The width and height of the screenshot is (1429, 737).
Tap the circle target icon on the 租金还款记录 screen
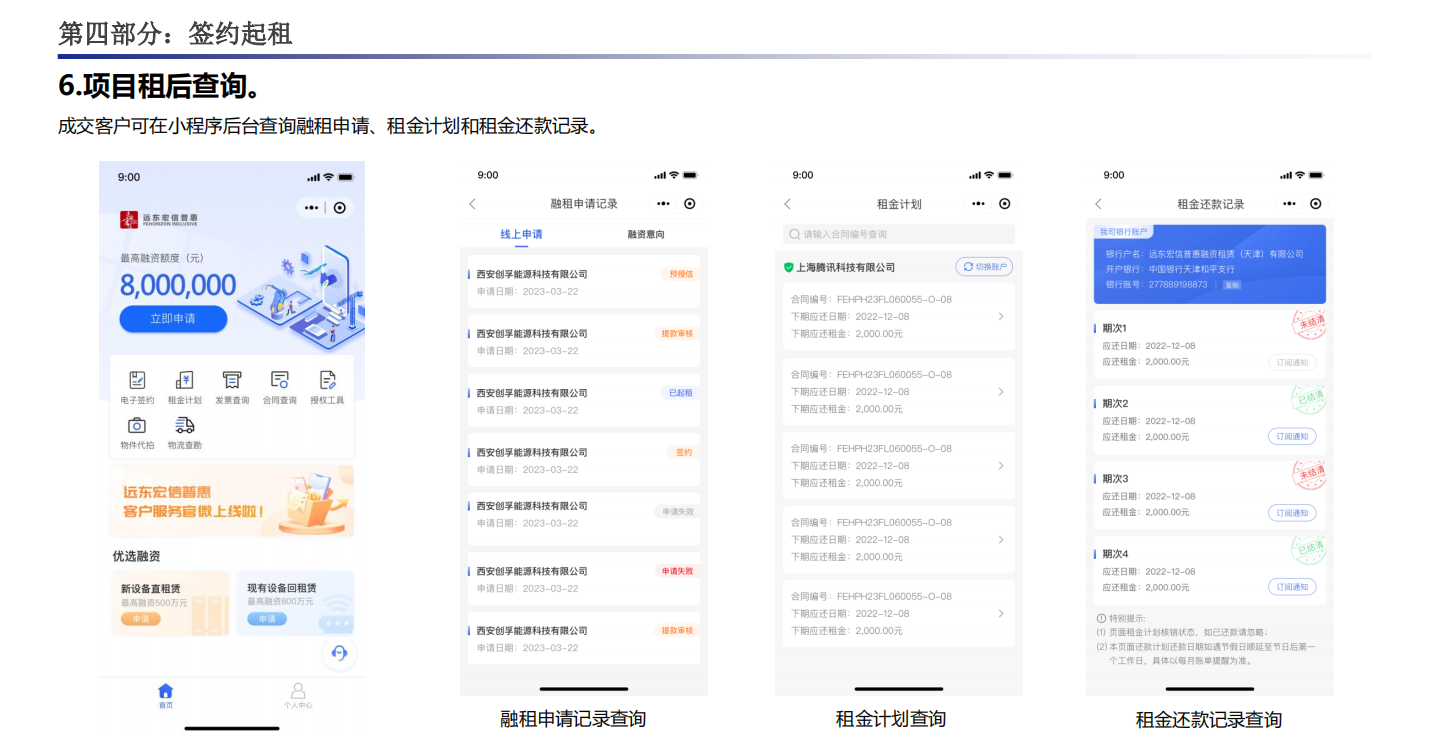(x=1316, y=204)
